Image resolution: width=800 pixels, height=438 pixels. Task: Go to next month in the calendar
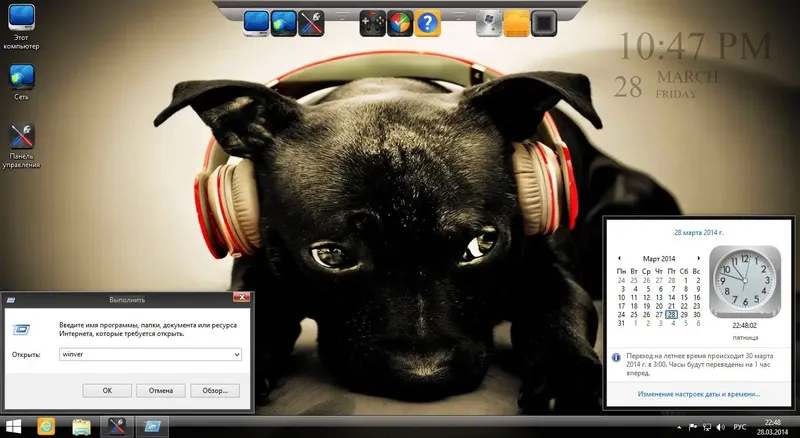(698, 258)
